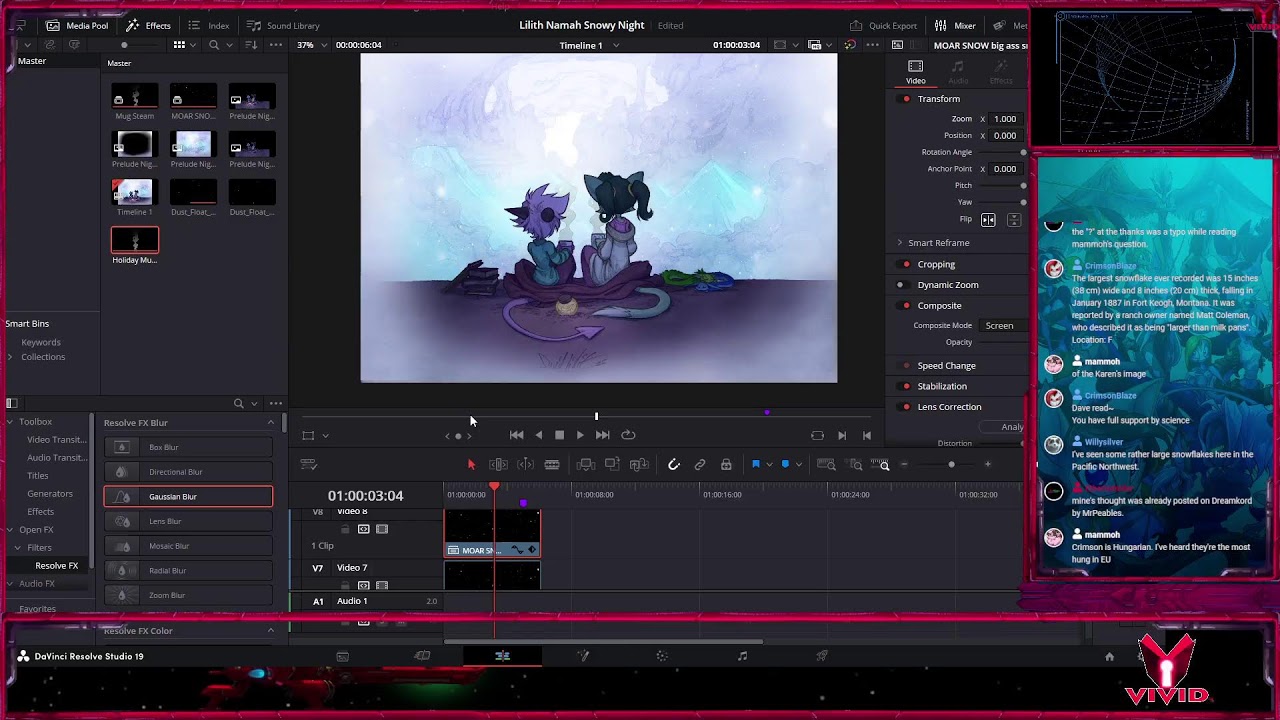The image size is (1280, 720).
Task: Click timeline zoom out minus button
Action: coord(904,464)
